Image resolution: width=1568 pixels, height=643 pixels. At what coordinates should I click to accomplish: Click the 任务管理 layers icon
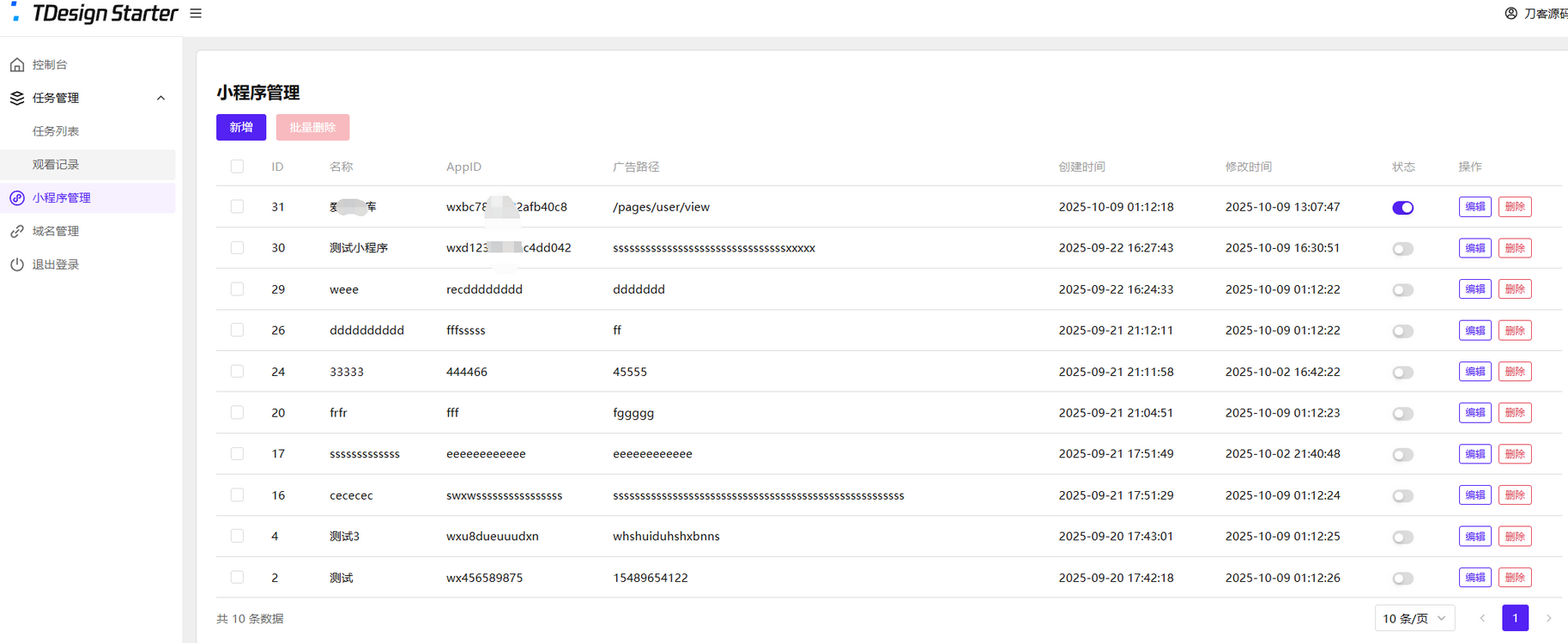[17, 98]
